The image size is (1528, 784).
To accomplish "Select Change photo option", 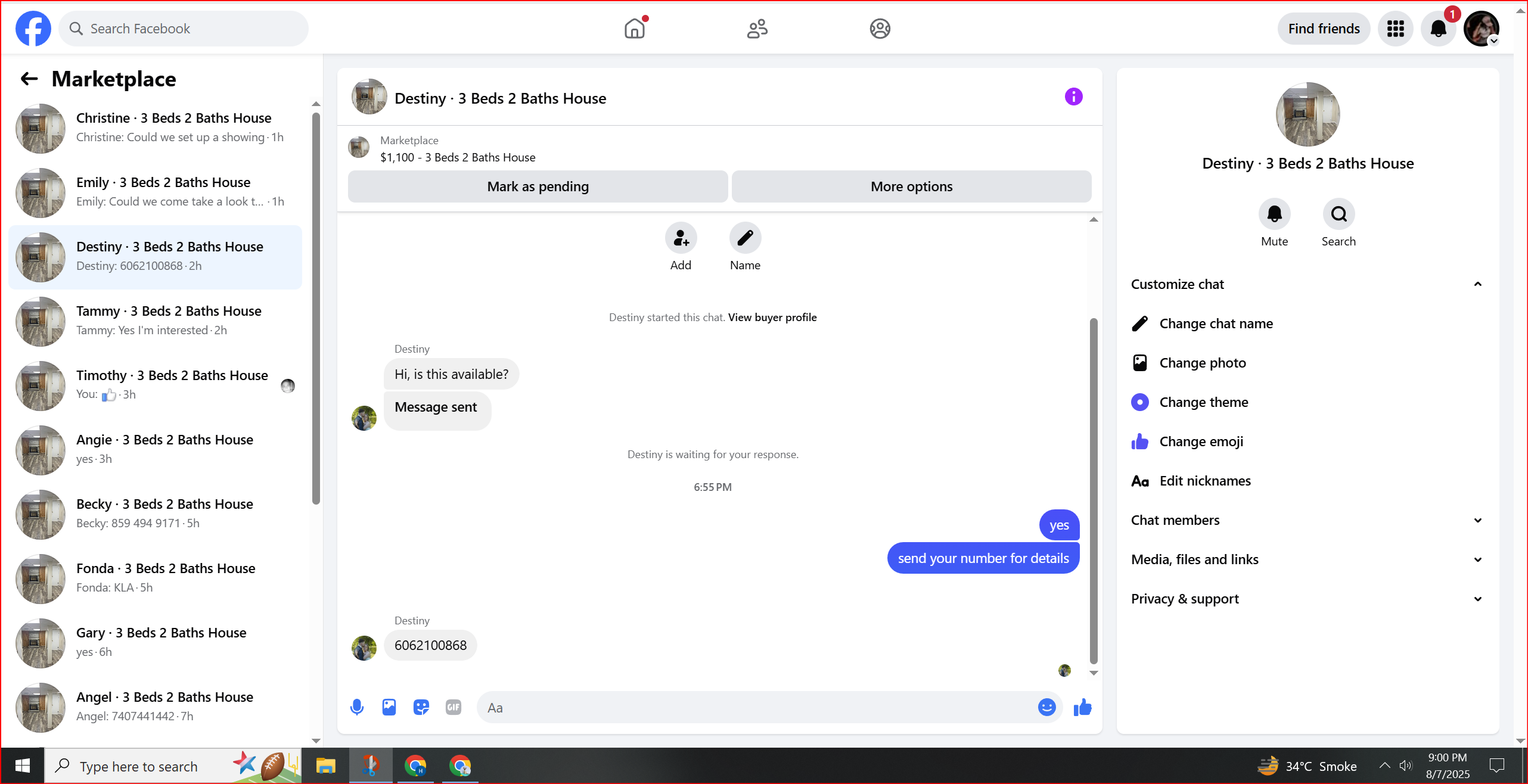I will pyautogui.click(x=1308, y=363).
